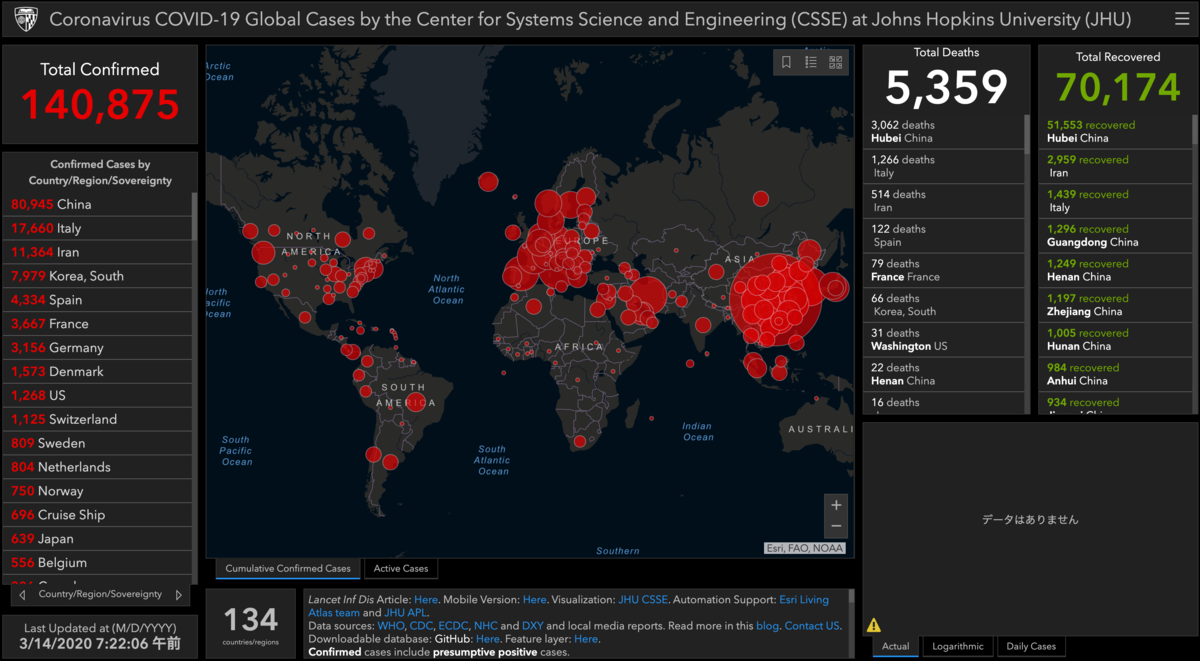Go to next list with right arrow
The image size is (1200, 661).
pos(179,594)
